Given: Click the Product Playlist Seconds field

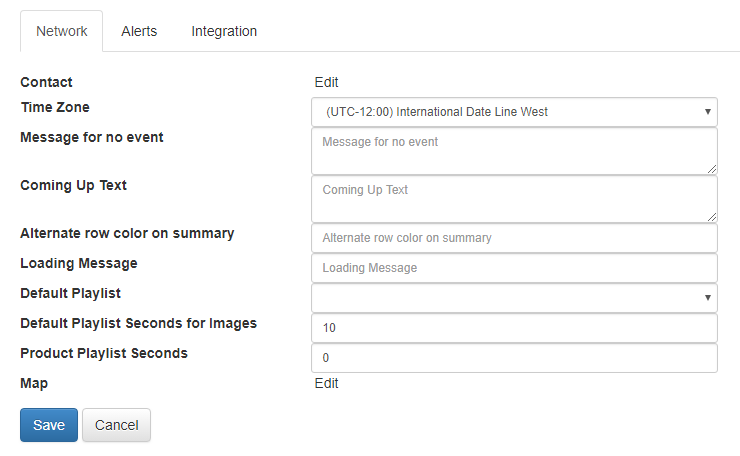Looking at the screenshot, I should click(x=514, y=358).
